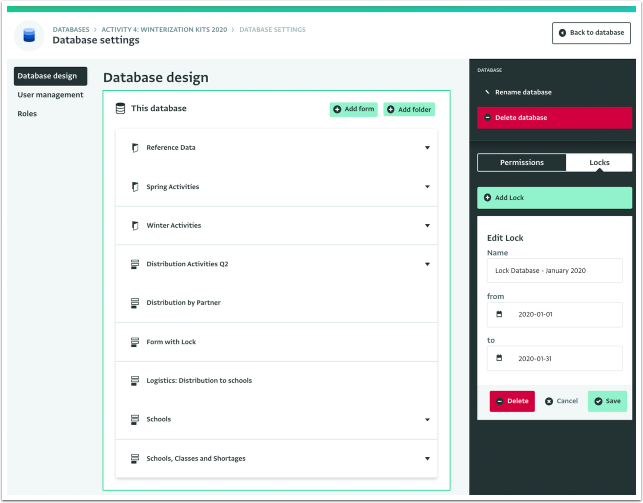Select Distribution Activities Q2 label
The height and width of the screenshot is (503, 643).
[x=187, y=264]
